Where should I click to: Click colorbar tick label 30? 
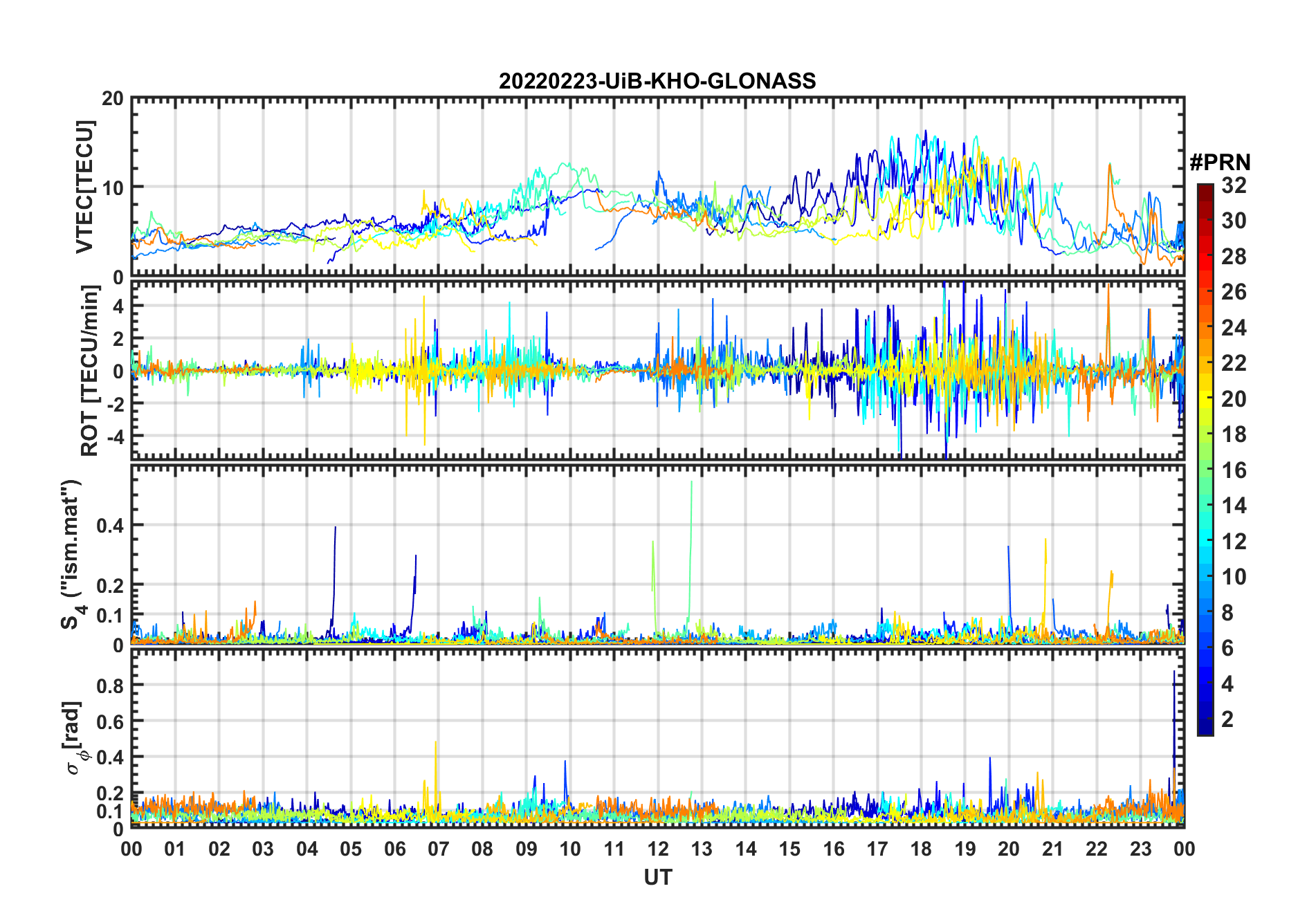(1234, 221)
